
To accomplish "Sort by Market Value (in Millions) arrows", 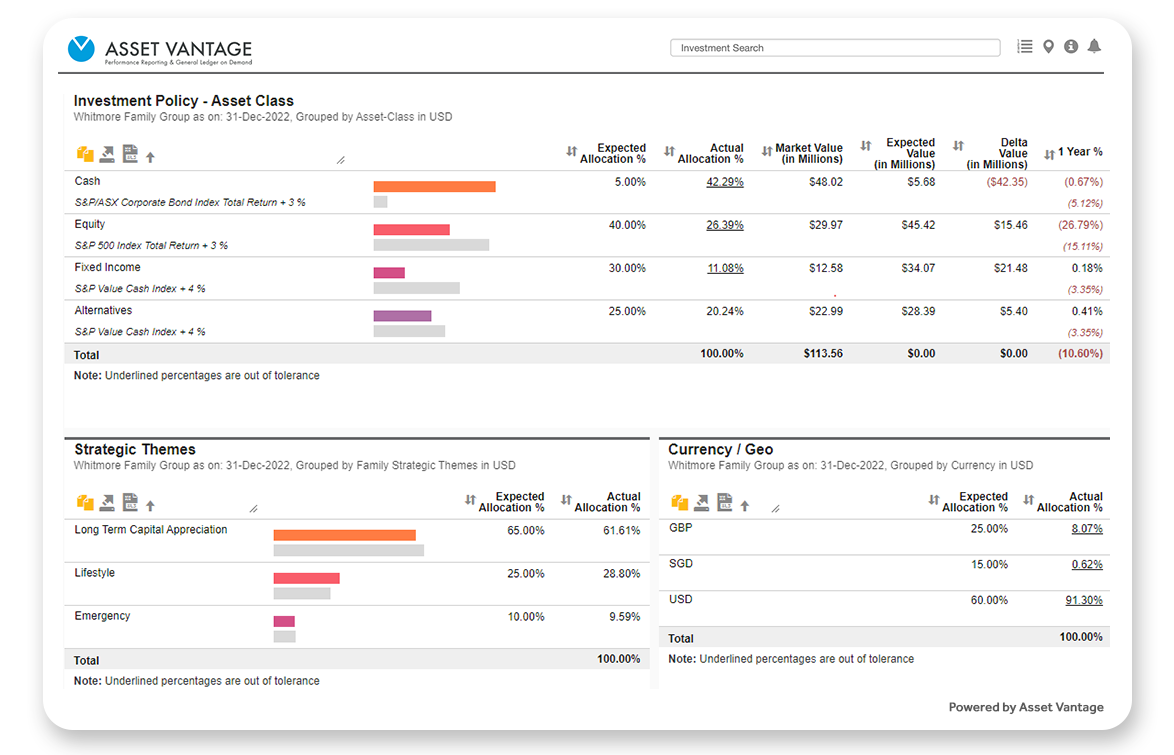I will tap(767, 151).
